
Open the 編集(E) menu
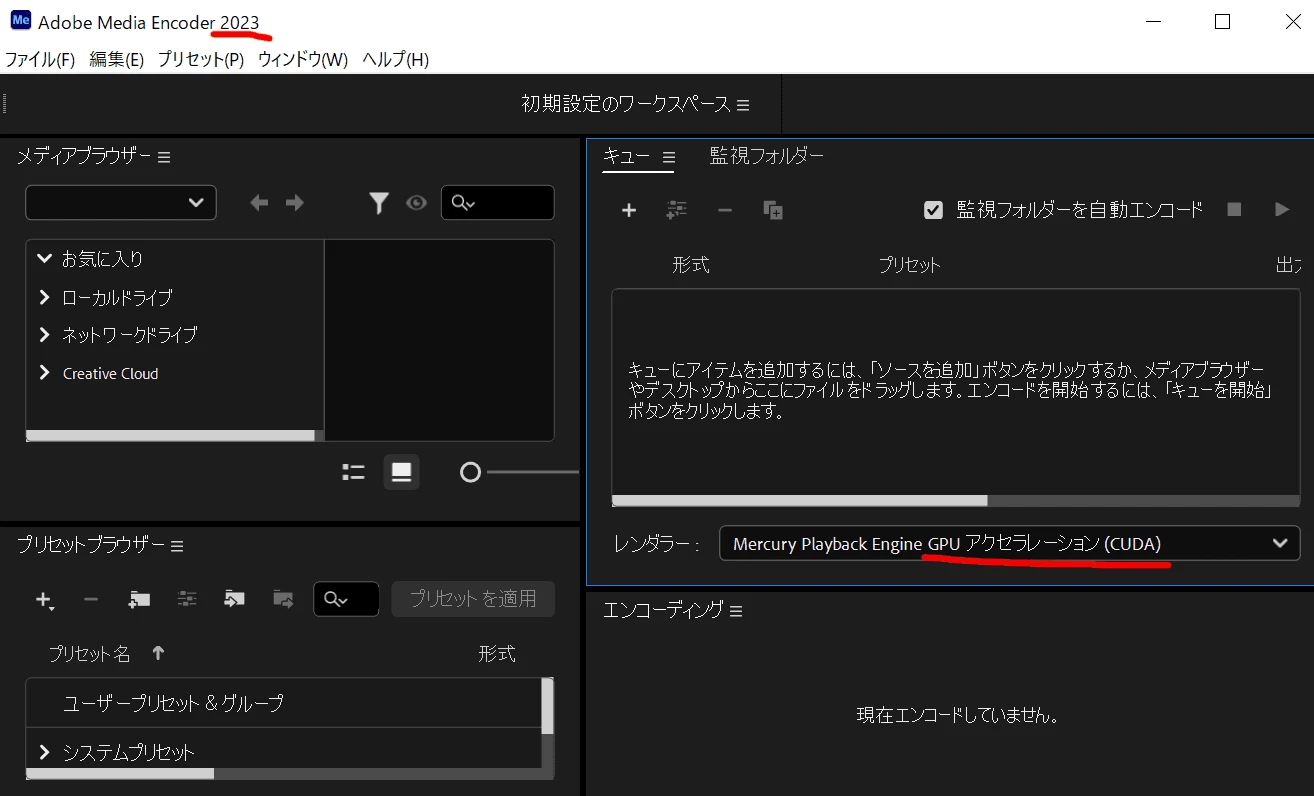click(117, 60)
